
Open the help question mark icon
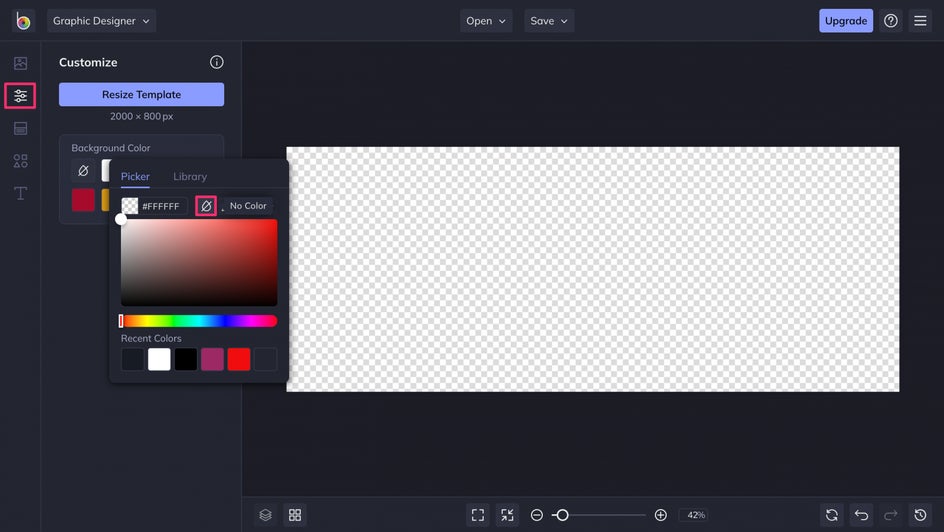(890, 21)
